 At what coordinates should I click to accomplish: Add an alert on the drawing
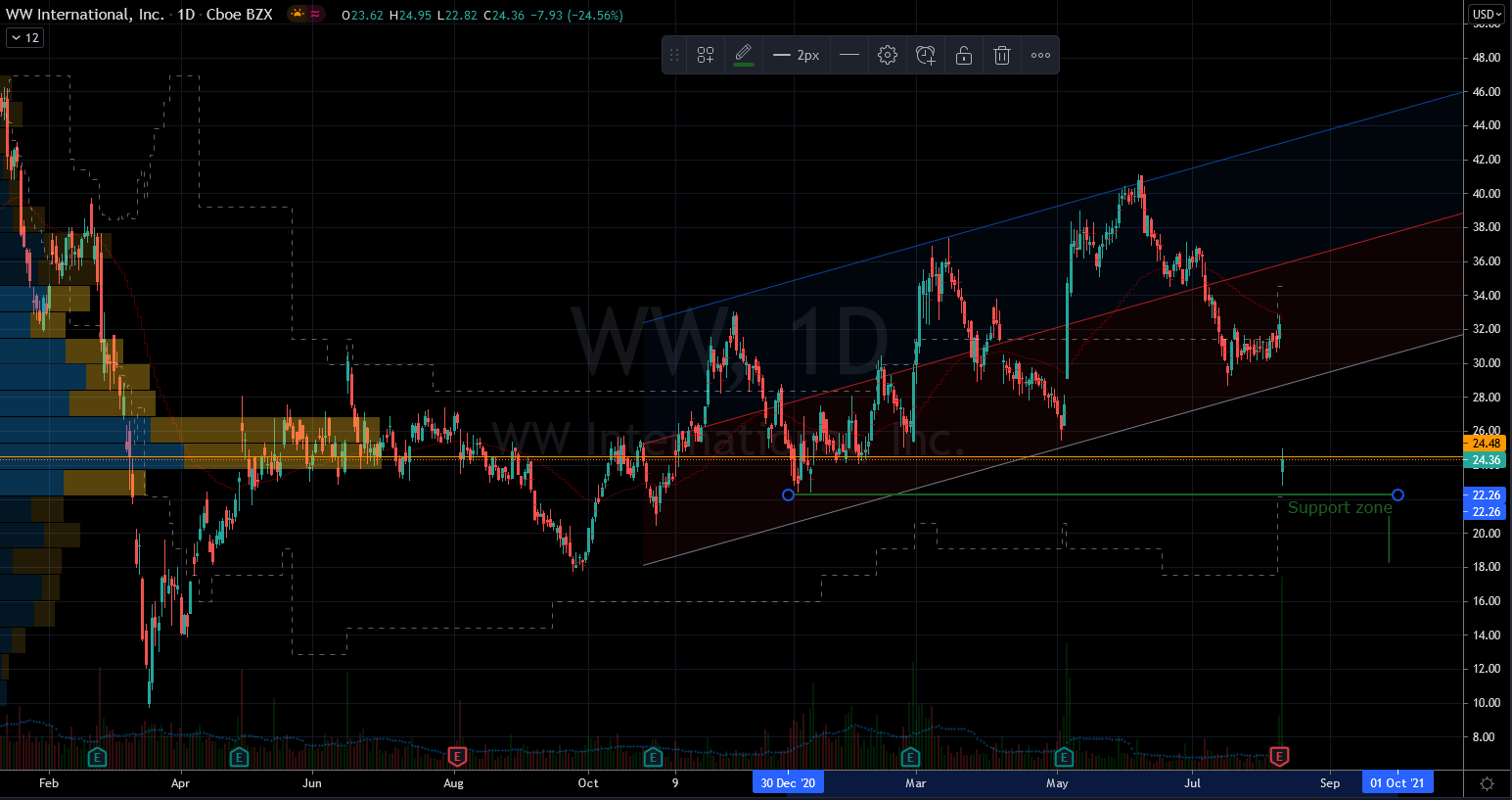(926, 55)
